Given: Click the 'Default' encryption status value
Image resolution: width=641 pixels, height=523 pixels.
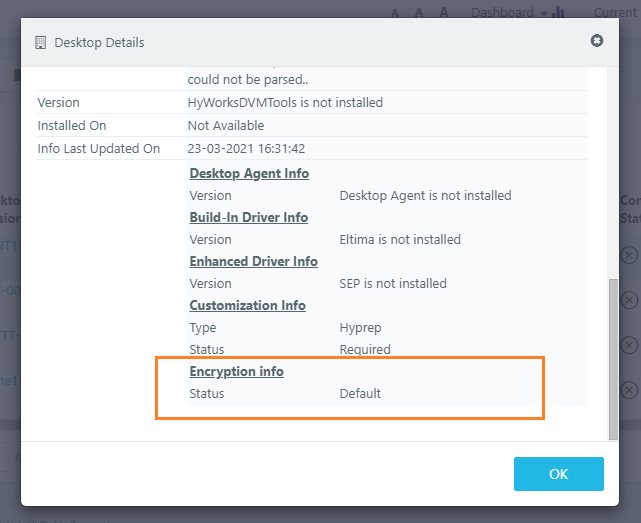Looking at the screenshot, I should 360,393.
